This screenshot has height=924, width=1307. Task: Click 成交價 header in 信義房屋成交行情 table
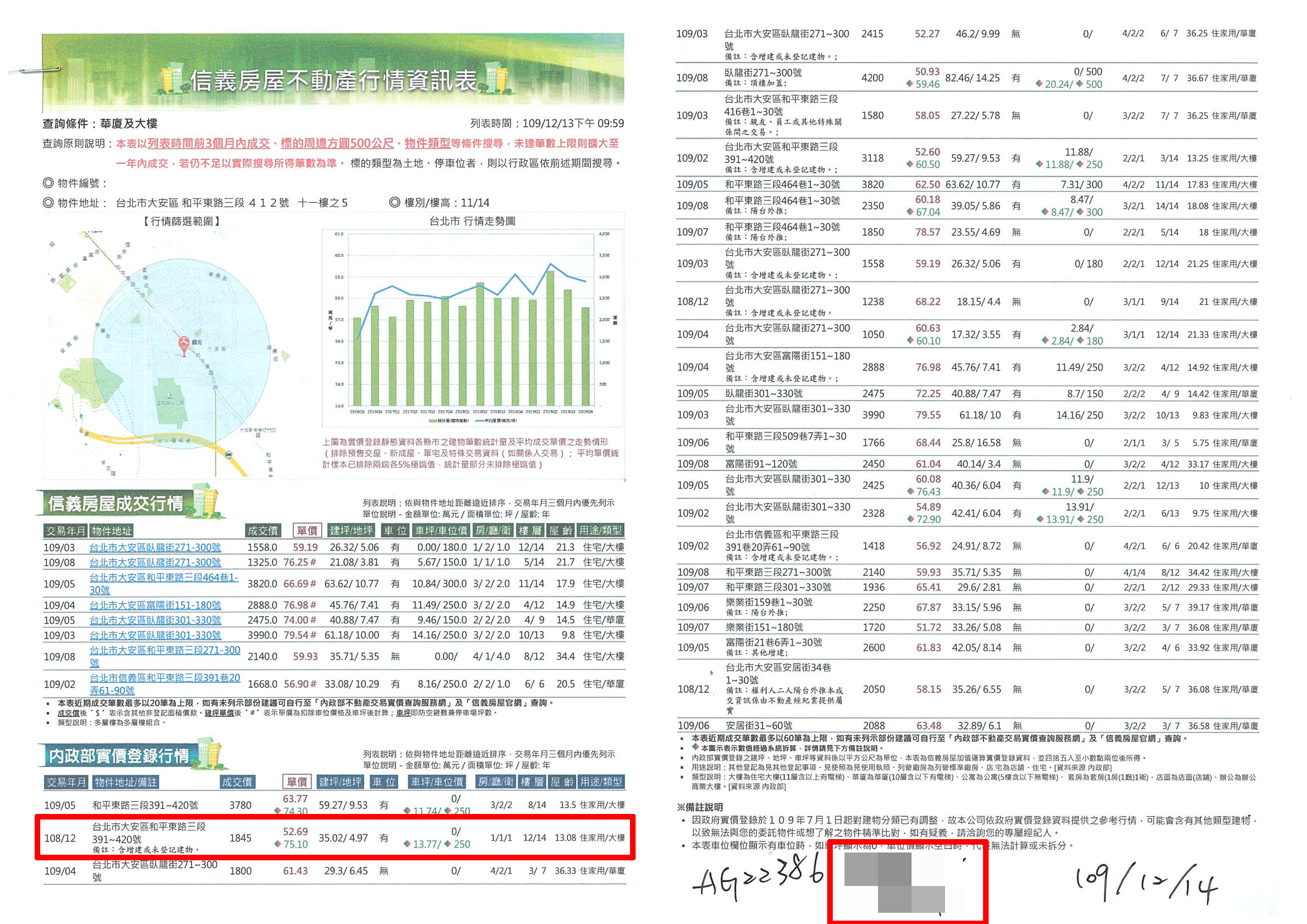click(263, 531)
